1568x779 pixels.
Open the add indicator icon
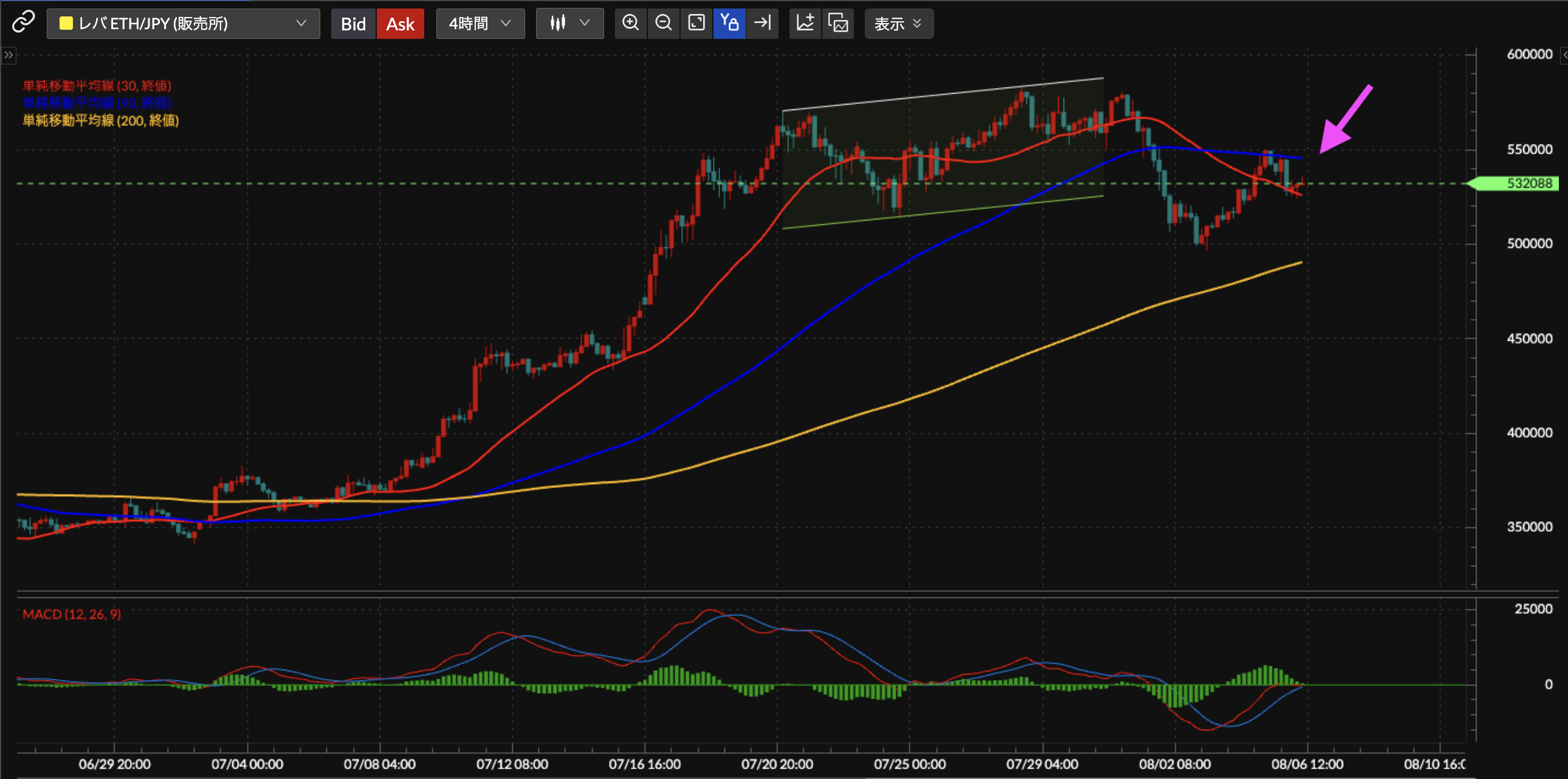click(805, 23)
